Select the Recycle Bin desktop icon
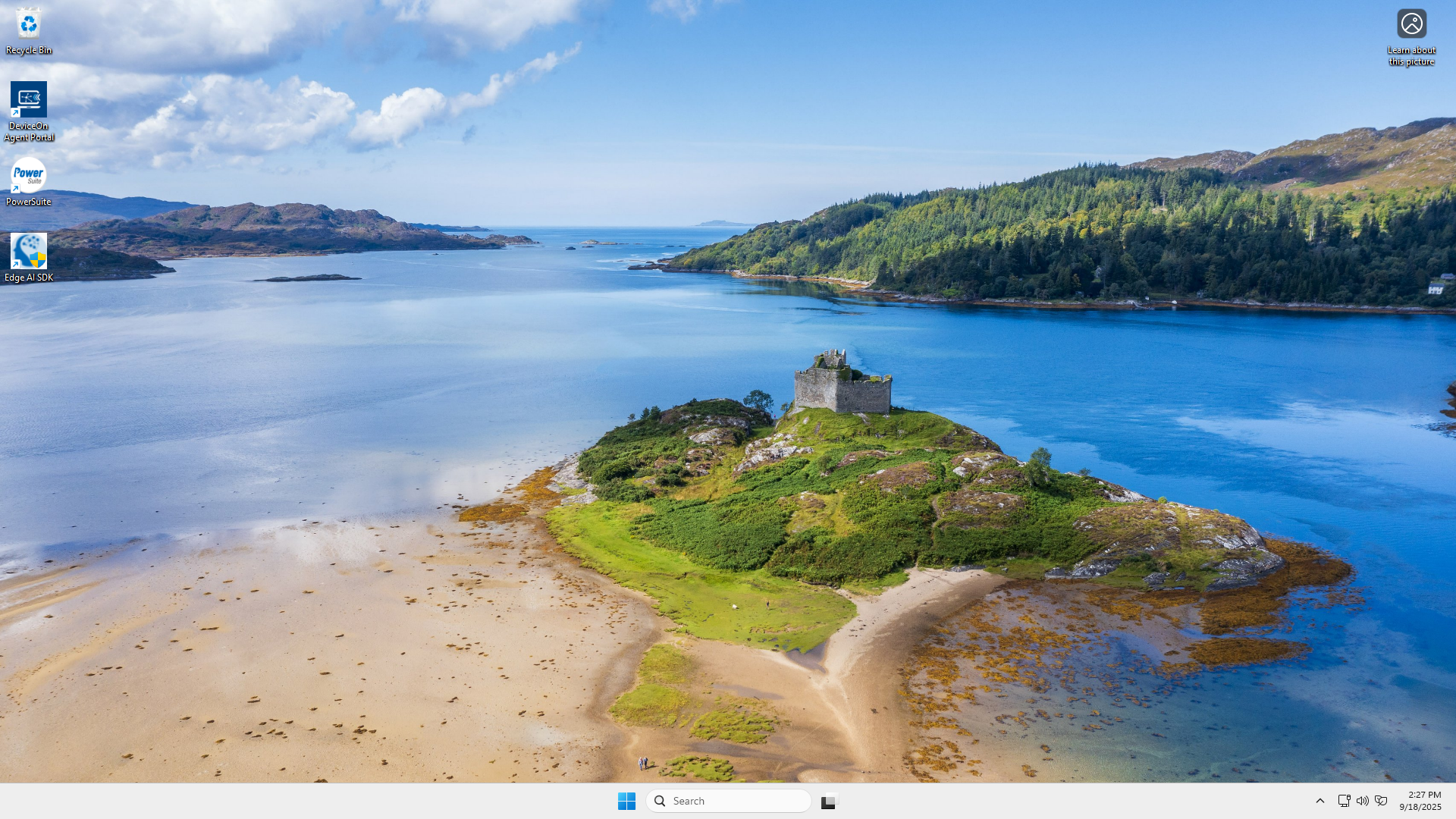Screen dimensions: 1456x819 [28, 24]
